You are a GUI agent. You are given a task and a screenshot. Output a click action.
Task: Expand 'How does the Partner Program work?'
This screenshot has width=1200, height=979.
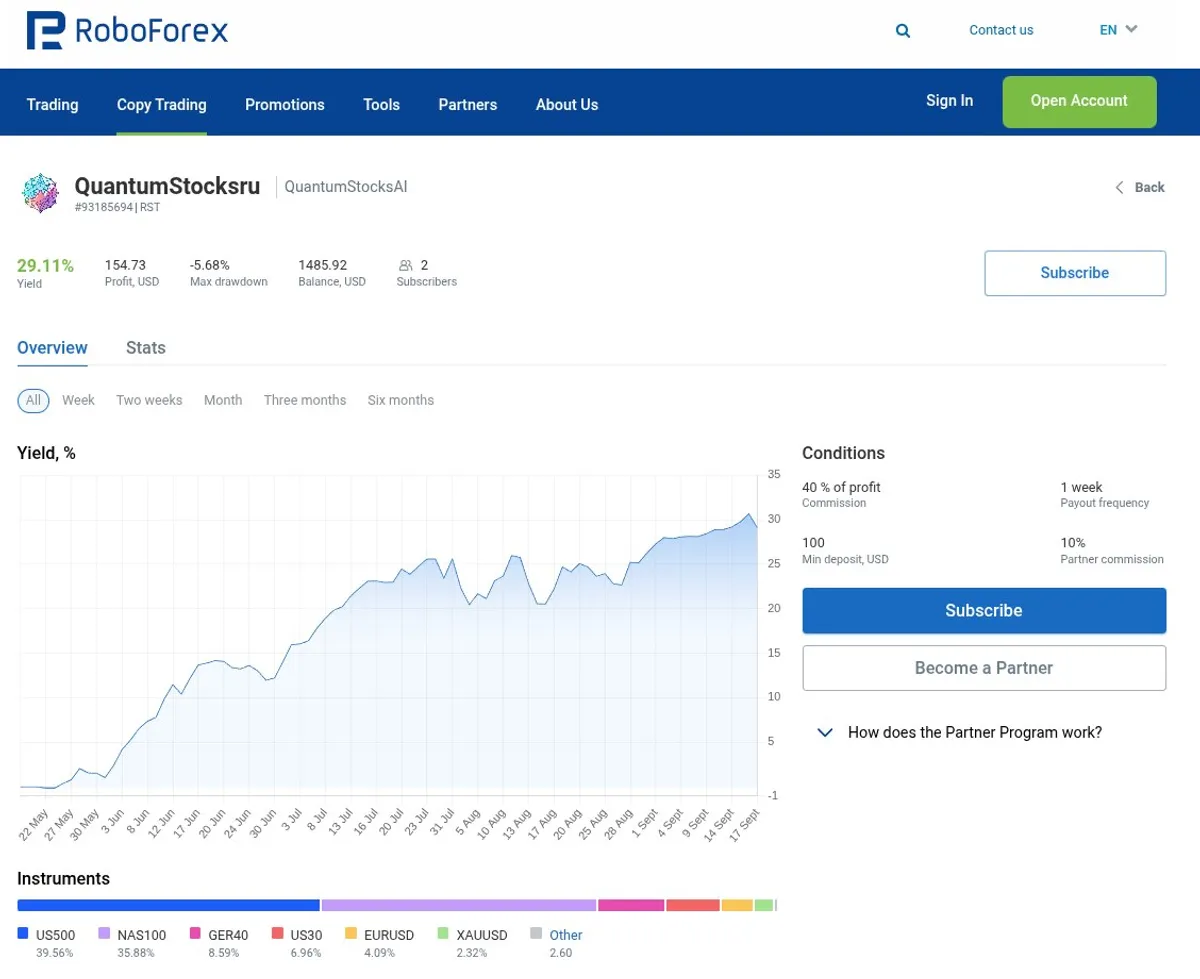960,733
